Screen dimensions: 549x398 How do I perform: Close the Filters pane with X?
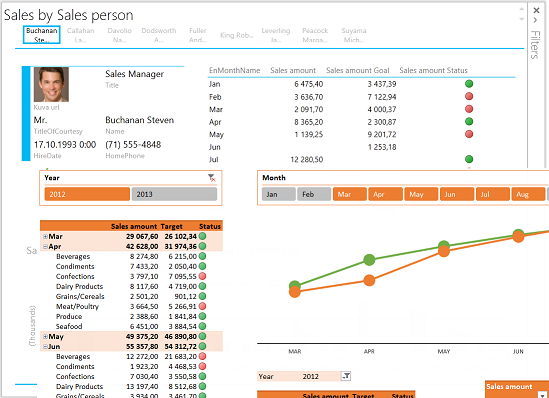536,10
